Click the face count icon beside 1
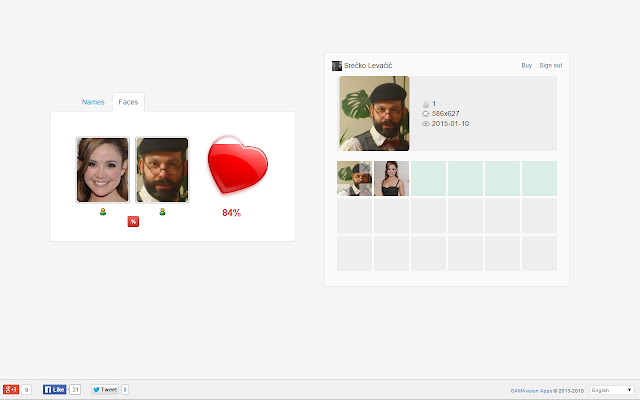 pyautogui.click(x=426, y=104)
